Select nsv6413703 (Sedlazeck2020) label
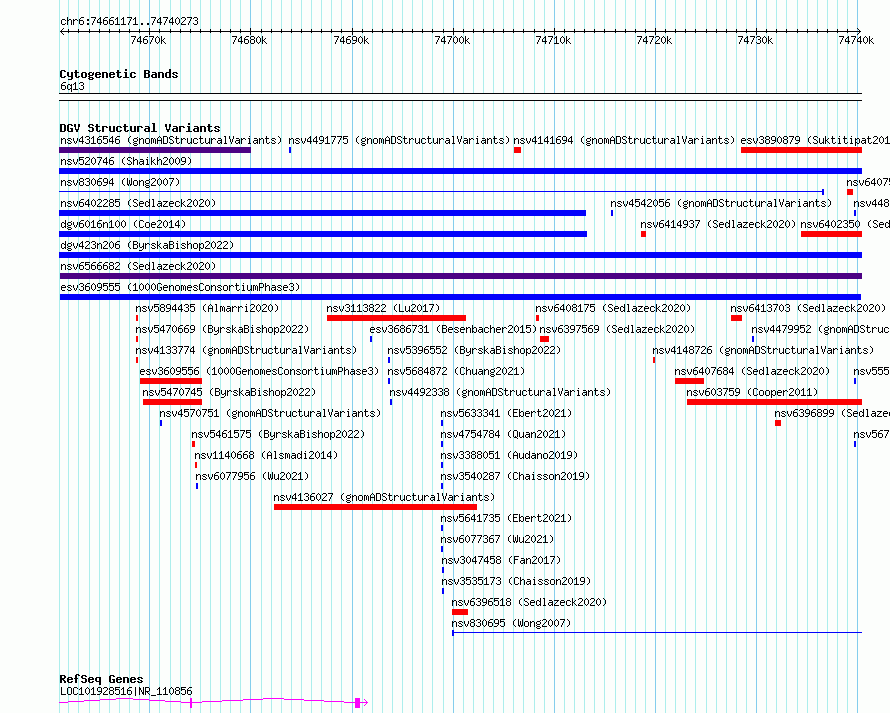This screenshot has width=890, height=713. [x=808, y=308]
